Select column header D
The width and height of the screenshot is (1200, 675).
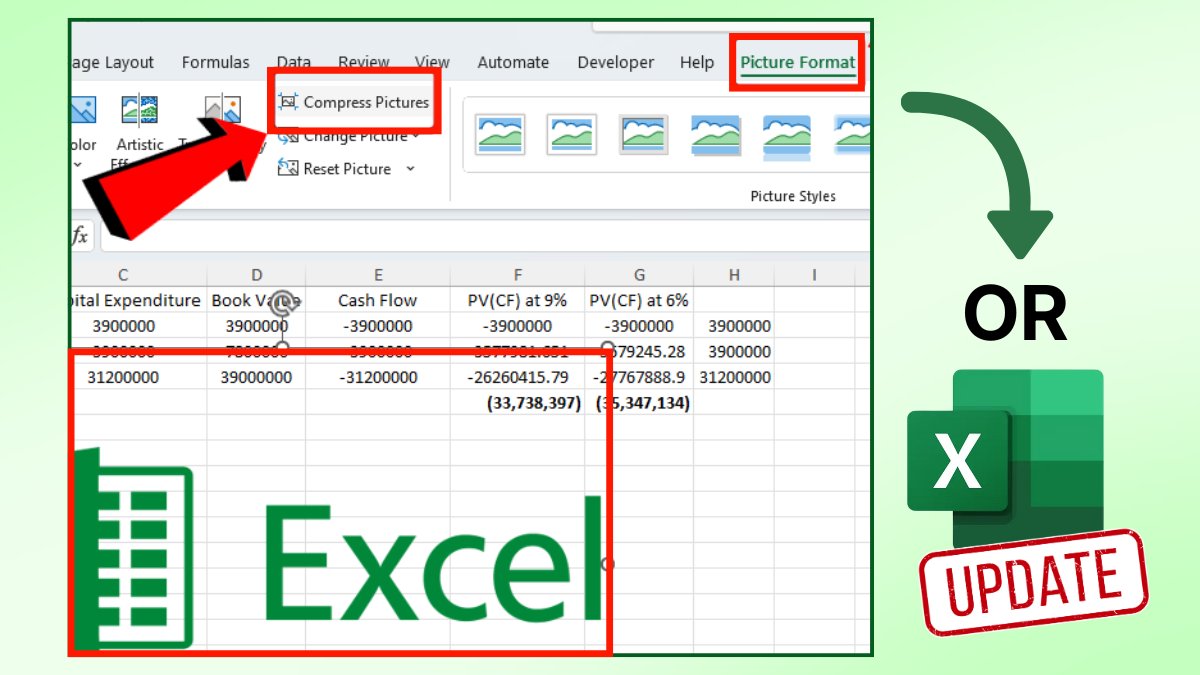(x=256, y=275)
